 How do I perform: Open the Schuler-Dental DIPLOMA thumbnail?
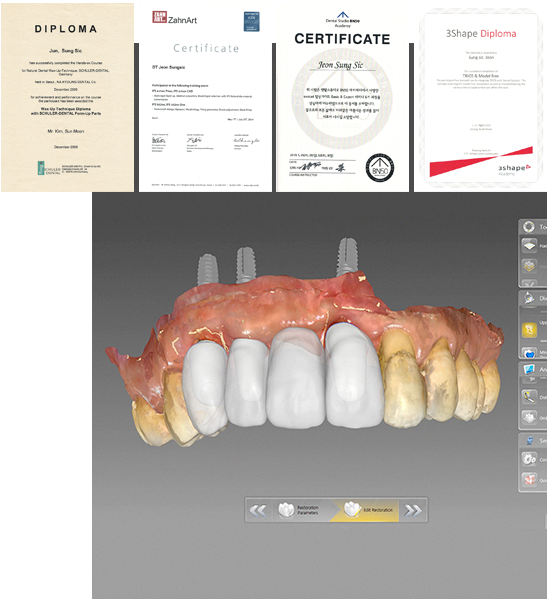[67, 97]
